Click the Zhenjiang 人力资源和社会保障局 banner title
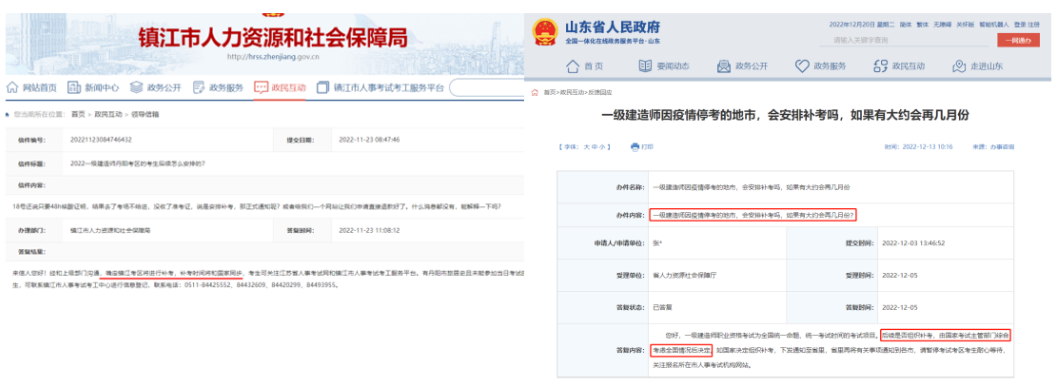 (273, 37)
